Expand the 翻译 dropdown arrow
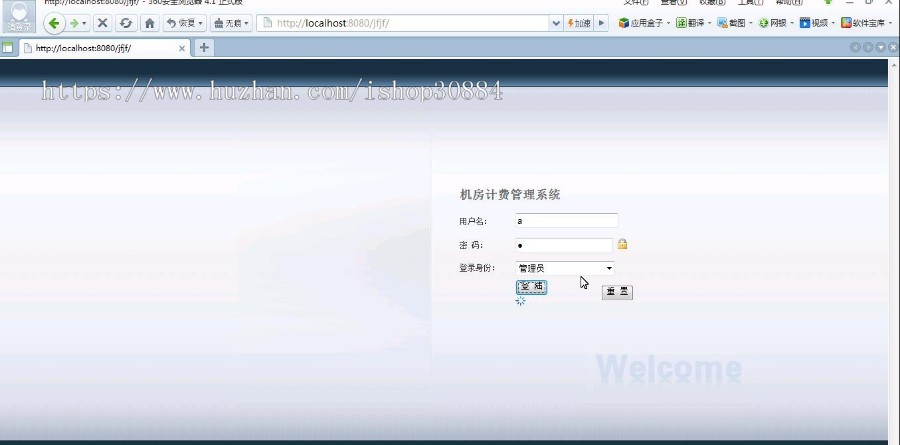The width and height of the screenshot is (900, 445). [x=709, y=24]
